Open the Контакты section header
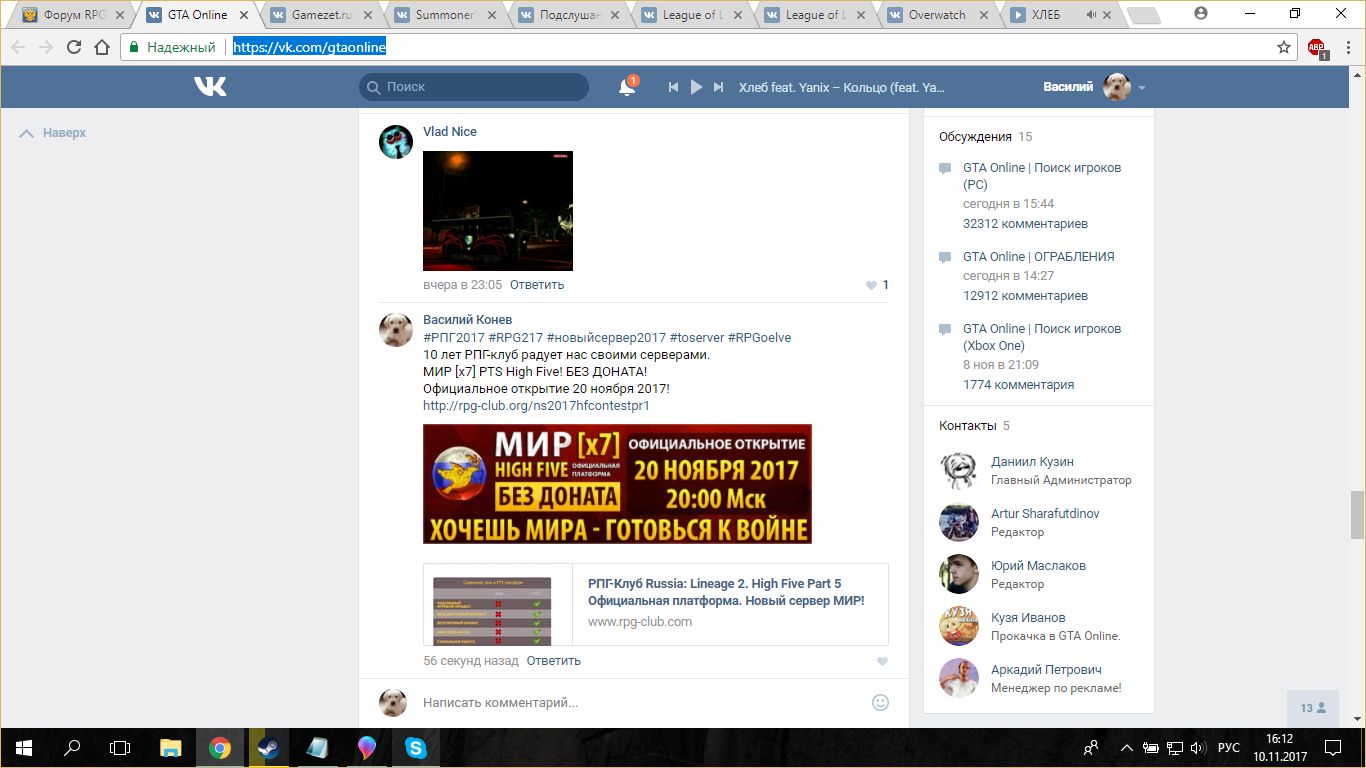The width and height of the screenshot is (1366, 768). [968, 426]
